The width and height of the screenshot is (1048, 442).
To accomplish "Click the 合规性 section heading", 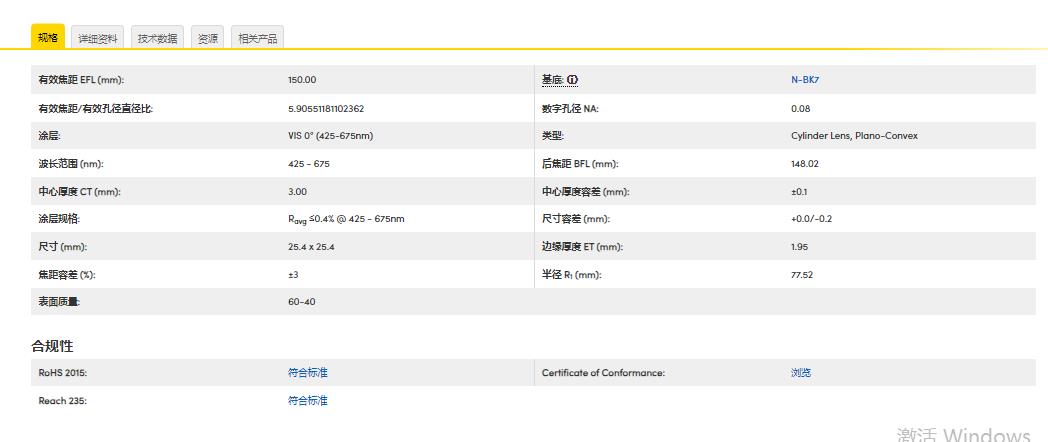I will pos(52,346).
